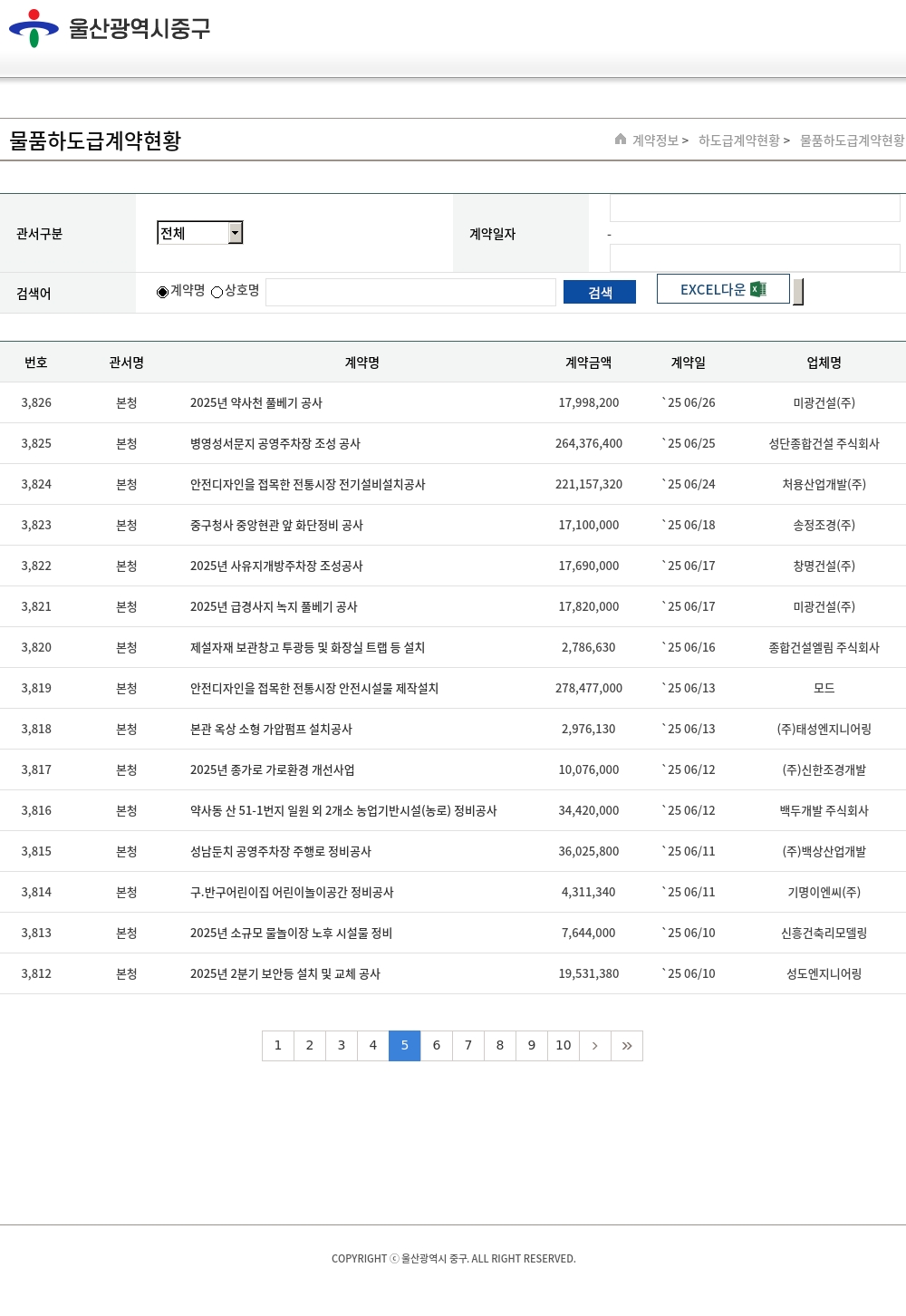Click company 처용산업개발(주)
This screenshot has width=906, height=1316.
[x=824, y=485]
